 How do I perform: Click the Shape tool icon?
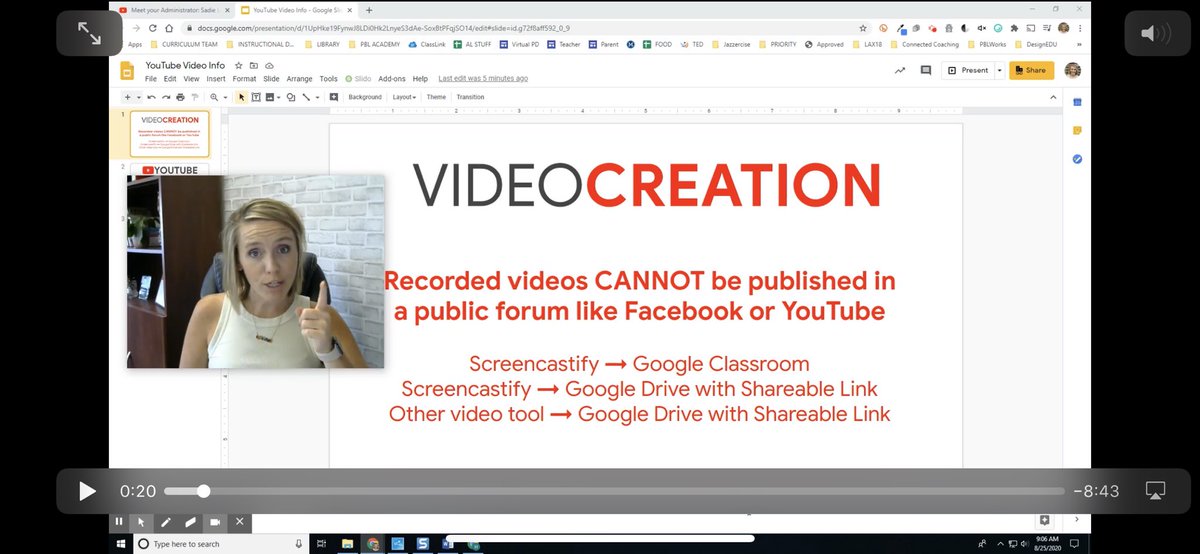pyautogui.click(x=290, y=97)
